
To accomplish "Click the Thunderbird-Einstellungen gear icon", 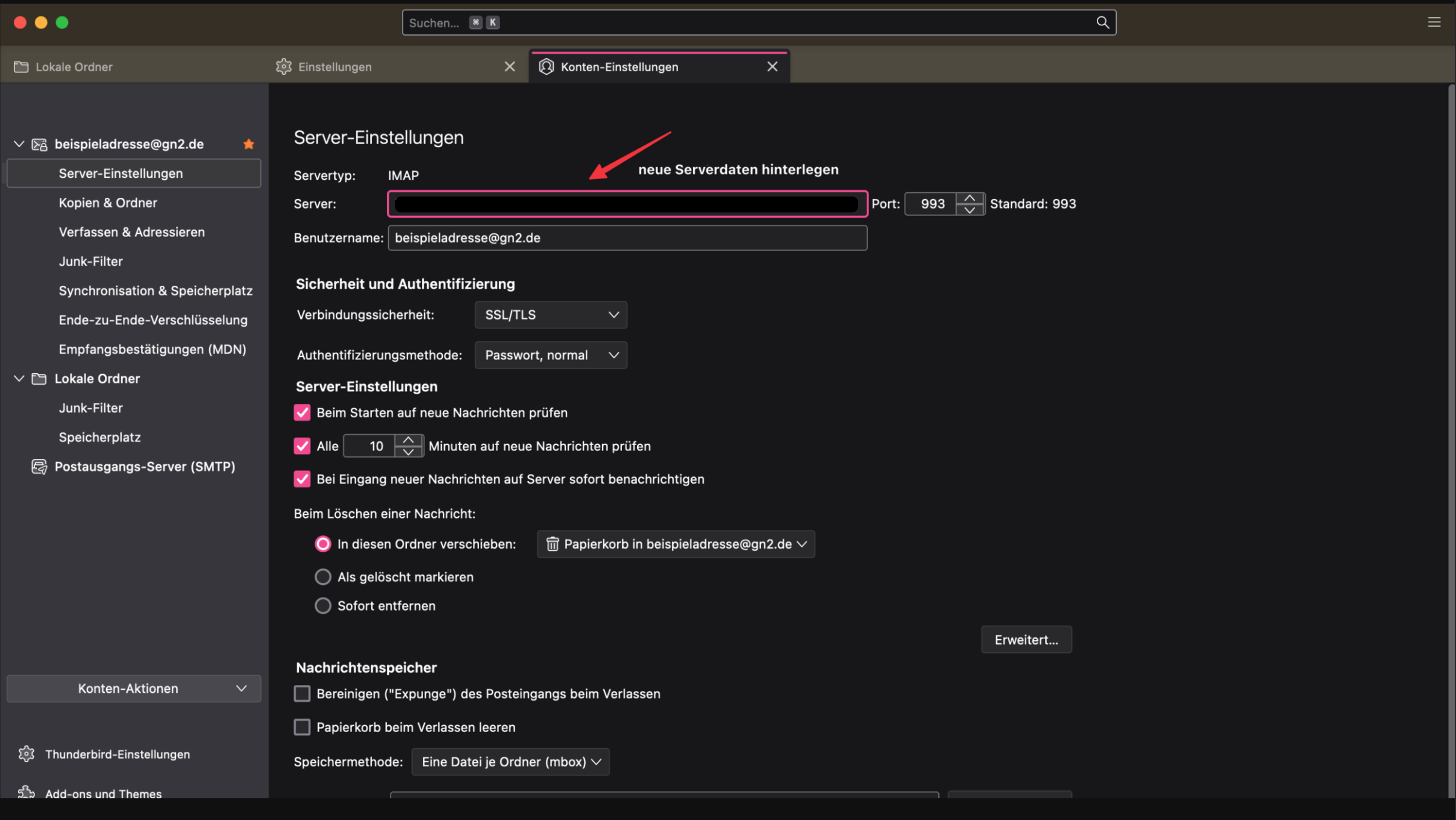I will coord(26,754).
